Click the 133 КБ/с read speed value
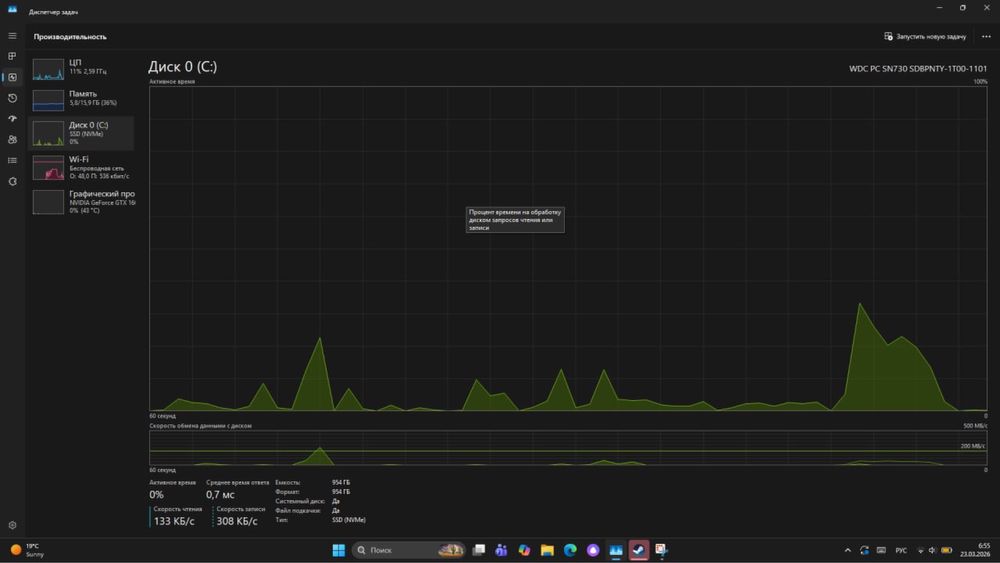 174,521
